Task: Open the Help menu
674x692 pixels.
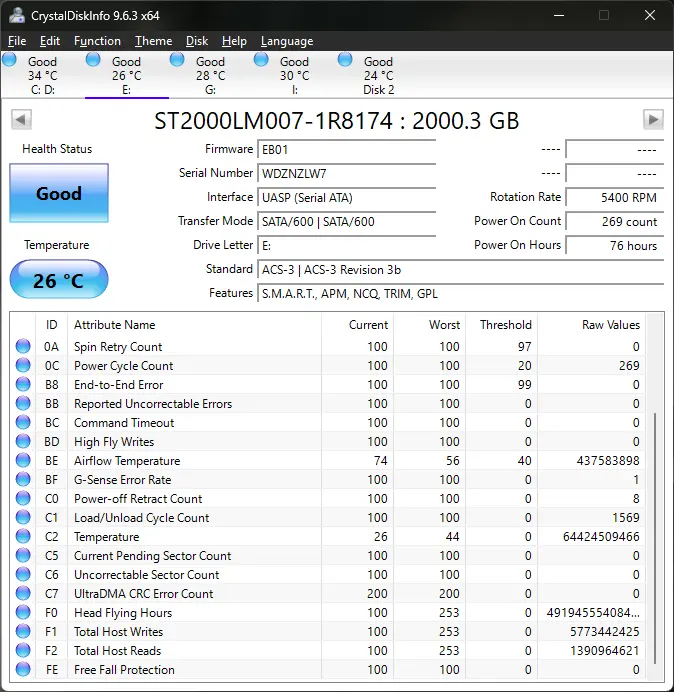Action: coord(234,41)
